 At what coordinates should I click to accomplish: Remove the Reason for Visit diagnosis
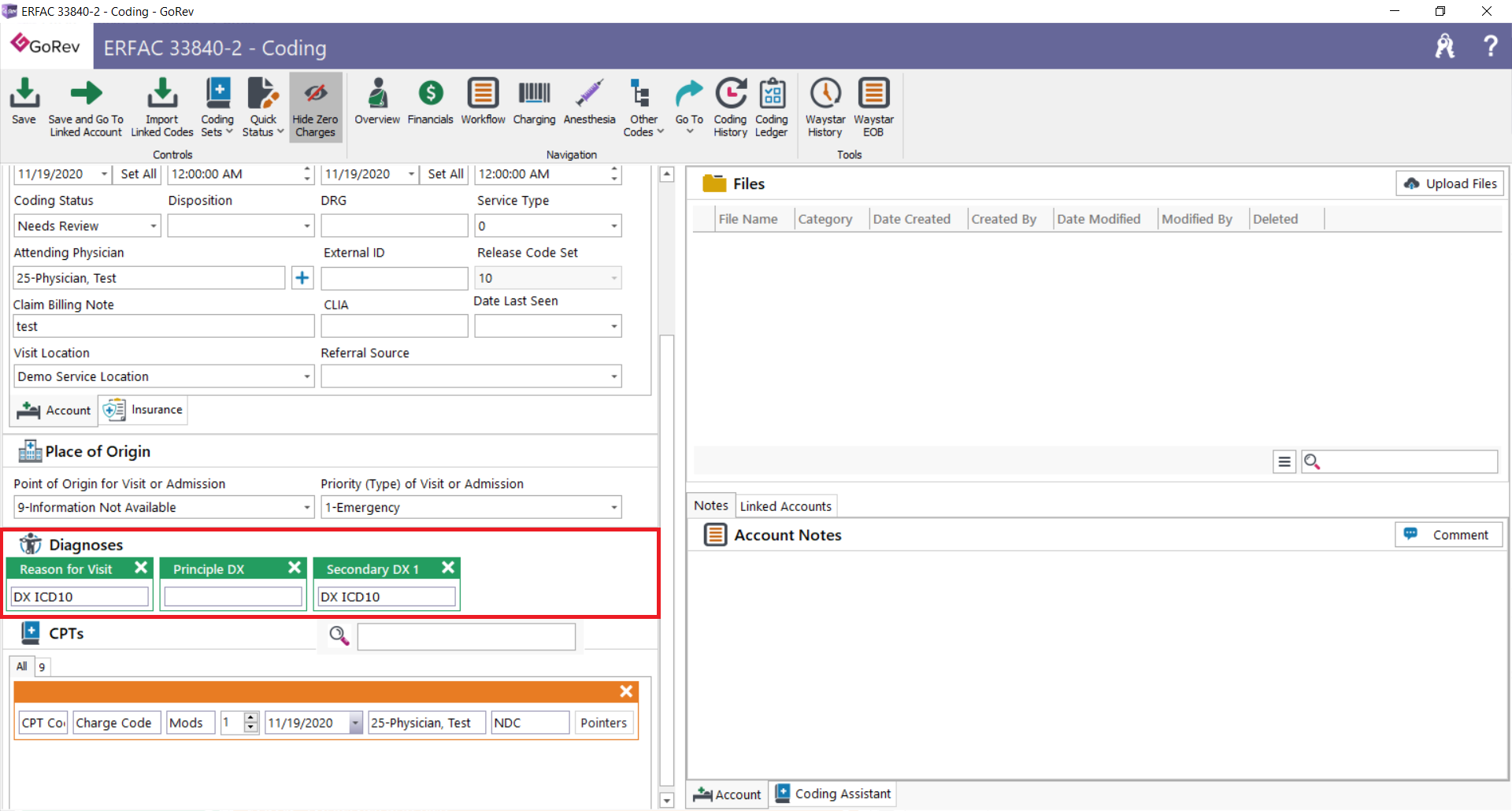(x=141, y=568)
